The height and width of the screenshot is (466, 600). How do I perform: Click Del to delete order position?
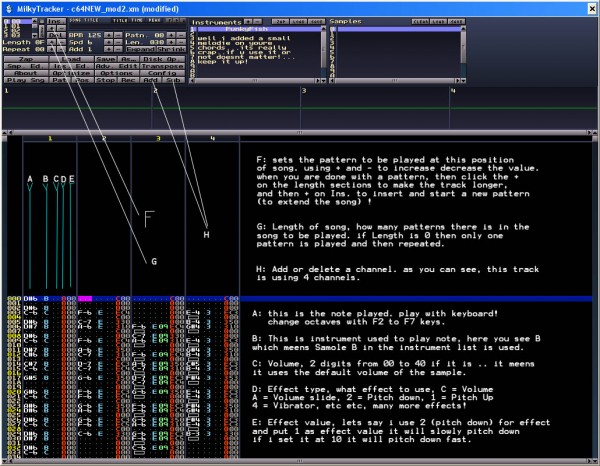tap(56, 35)
